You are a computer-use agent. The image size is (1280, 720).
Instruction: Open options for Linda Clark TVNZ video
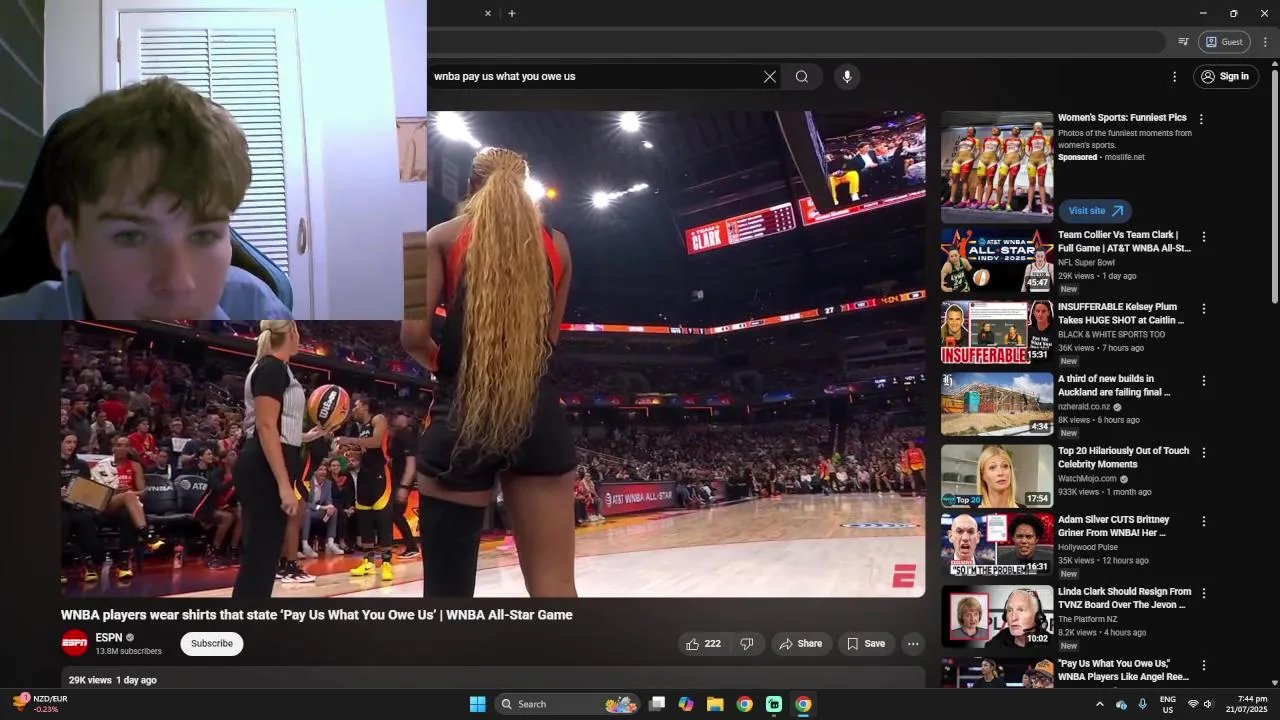[x=1204, y=593]
